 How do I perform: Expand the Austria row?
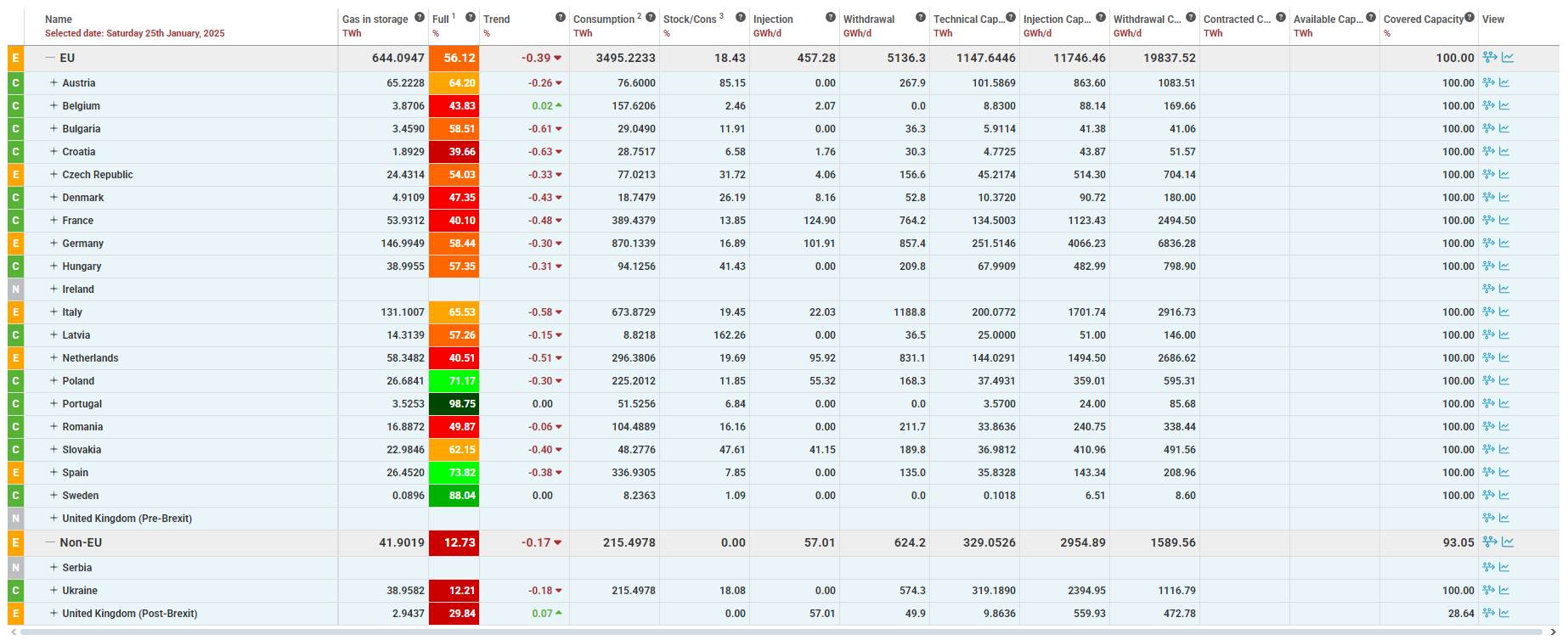tap(54, 83)
